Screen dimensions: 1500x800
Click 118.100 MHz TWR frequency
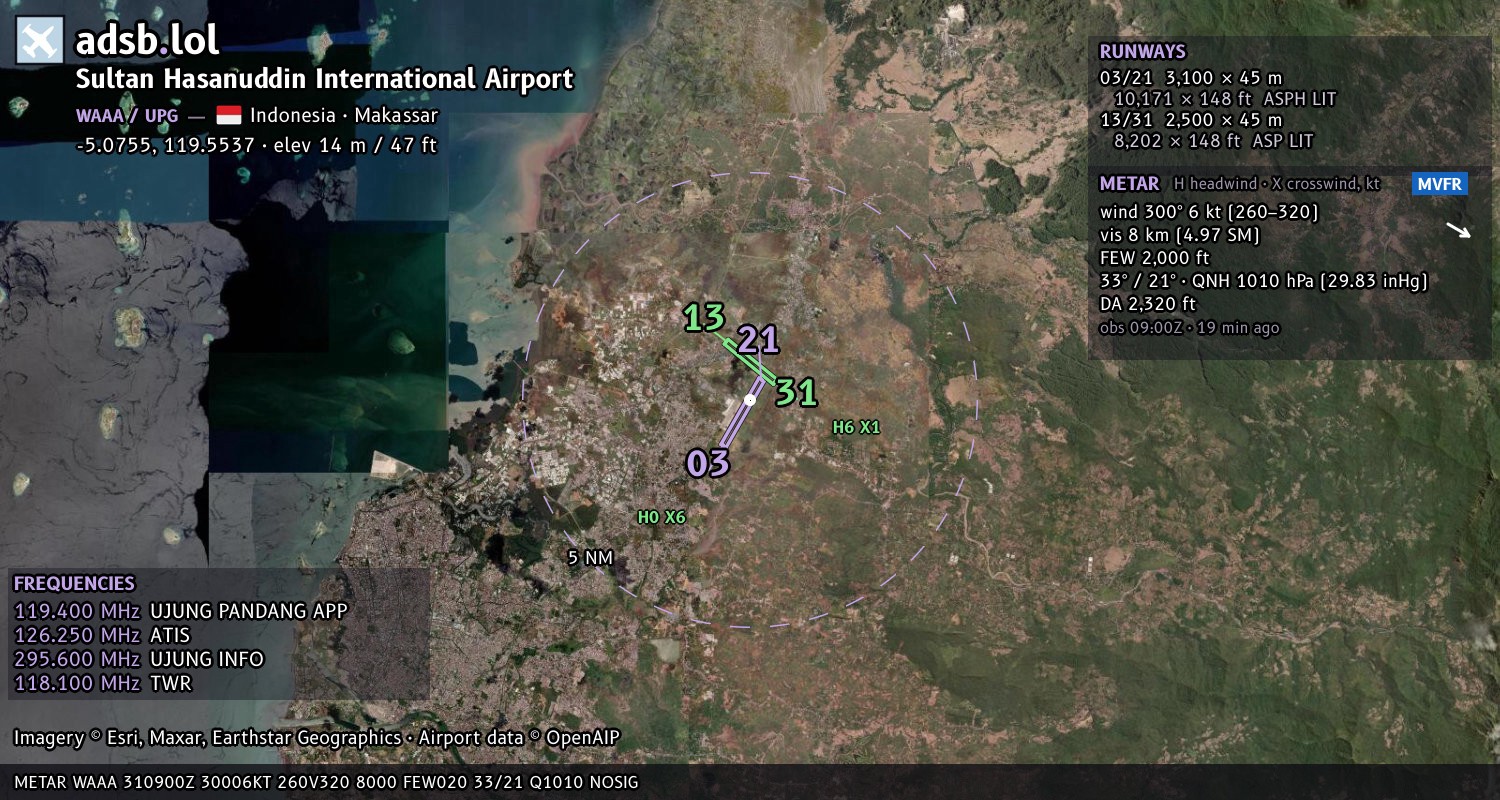pos(102,683)
